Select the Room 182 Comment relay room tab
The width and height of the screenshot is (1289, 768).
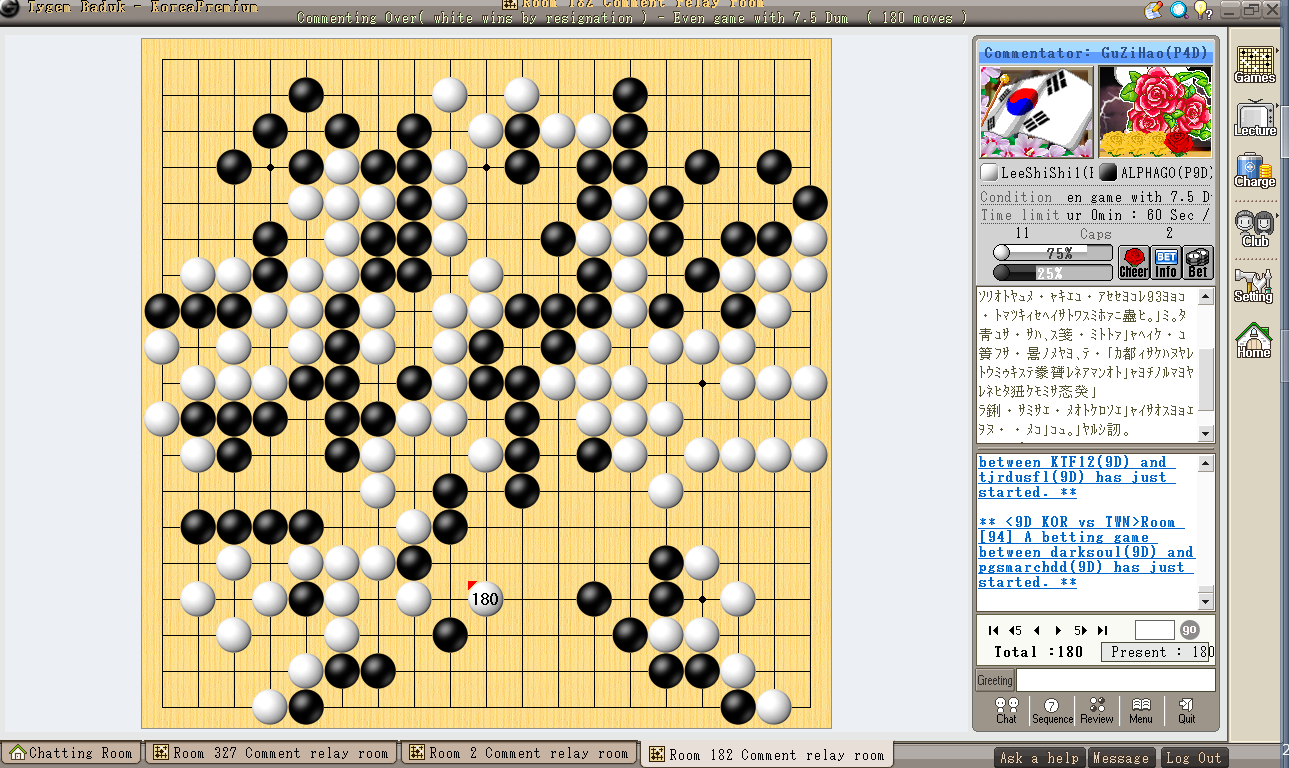pos(767,754)
